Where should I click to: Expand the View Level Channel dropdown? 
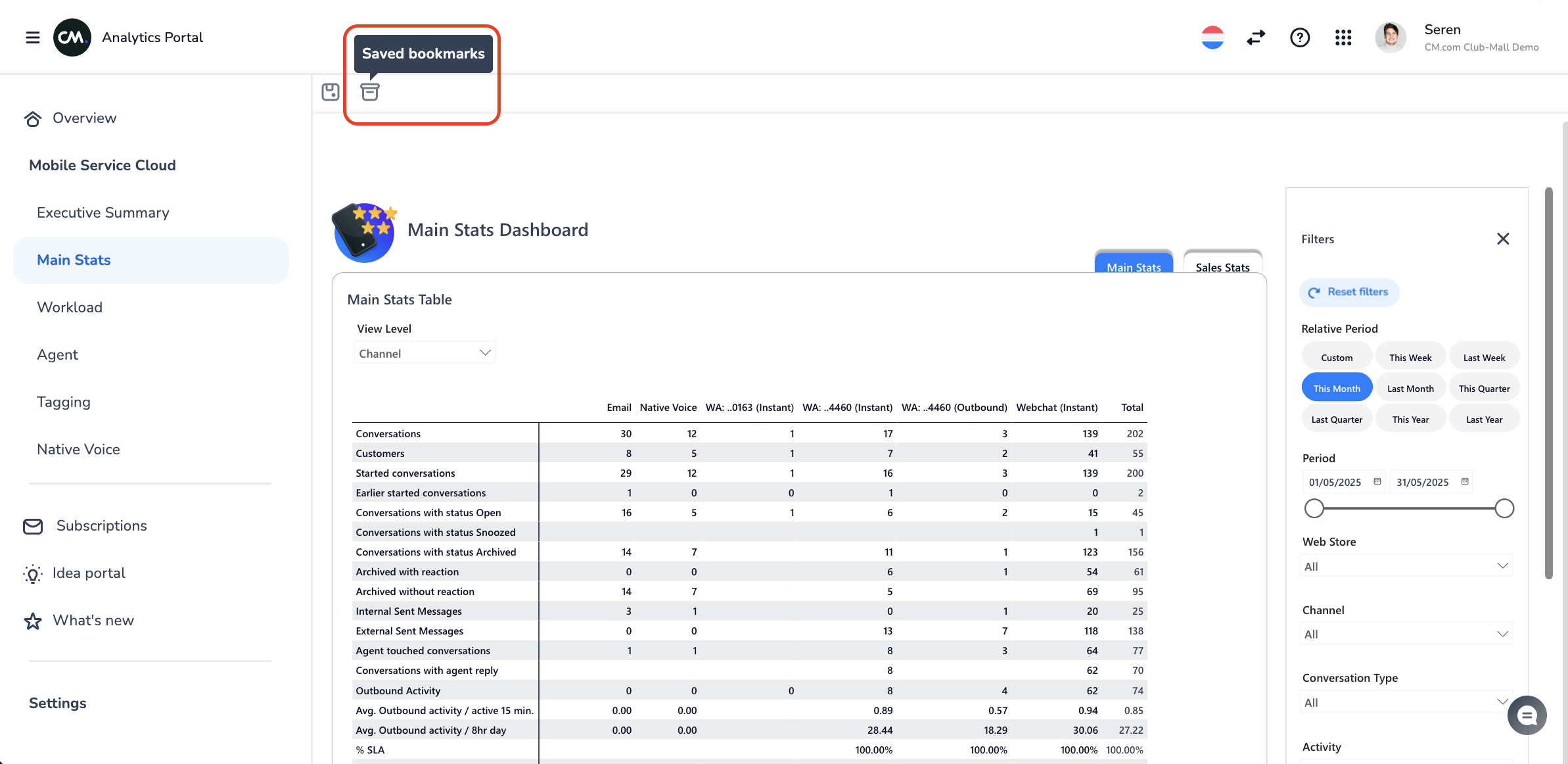click(425, 353)
